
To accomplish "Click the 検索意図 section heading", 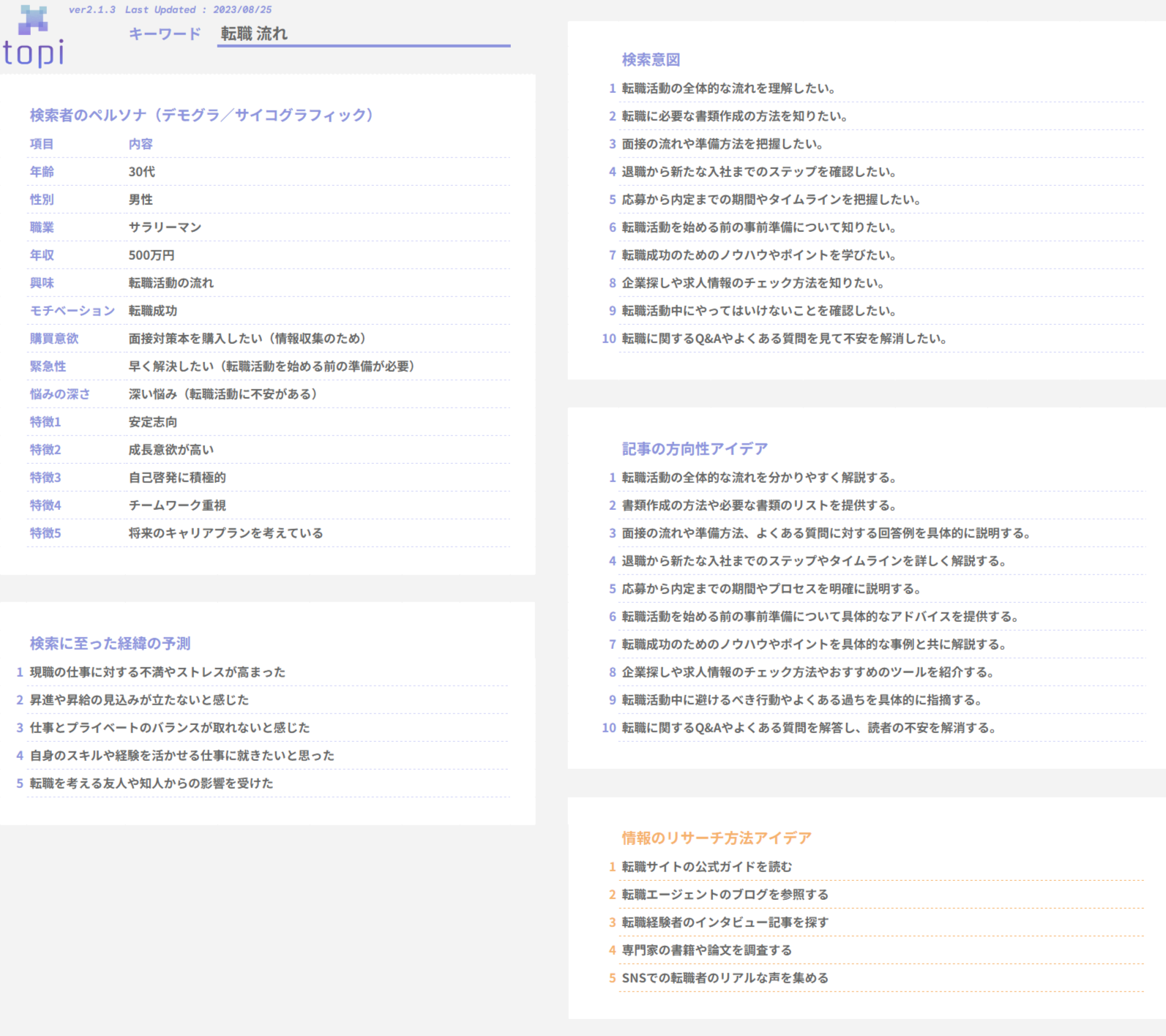I will (651, 59).
